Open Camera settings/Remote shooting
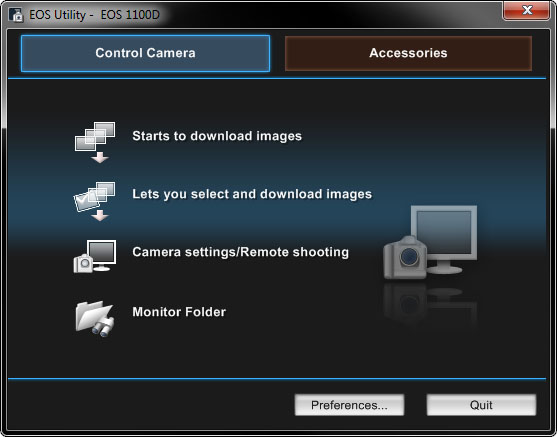Image resolution: width=557 pixels, height=437 pixels. coord(240,252)
